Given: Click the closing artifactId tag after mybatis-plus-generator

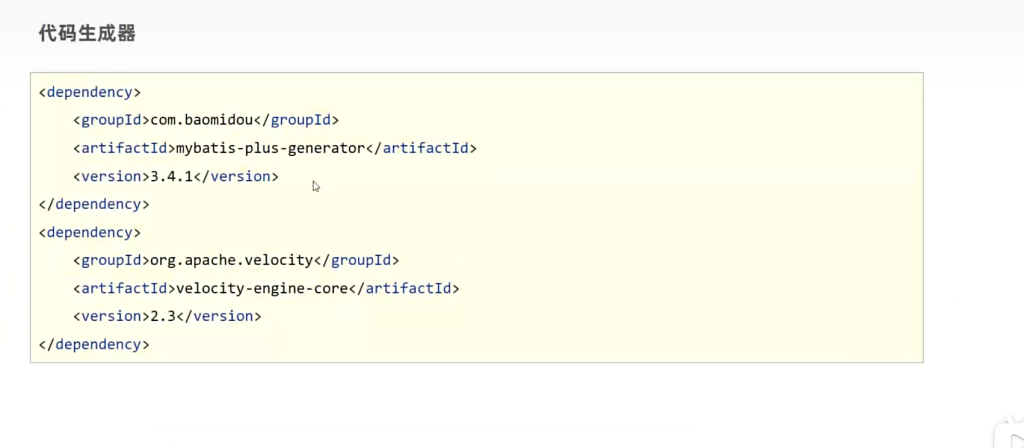Looking at the screenshot, I should (417, 148).
